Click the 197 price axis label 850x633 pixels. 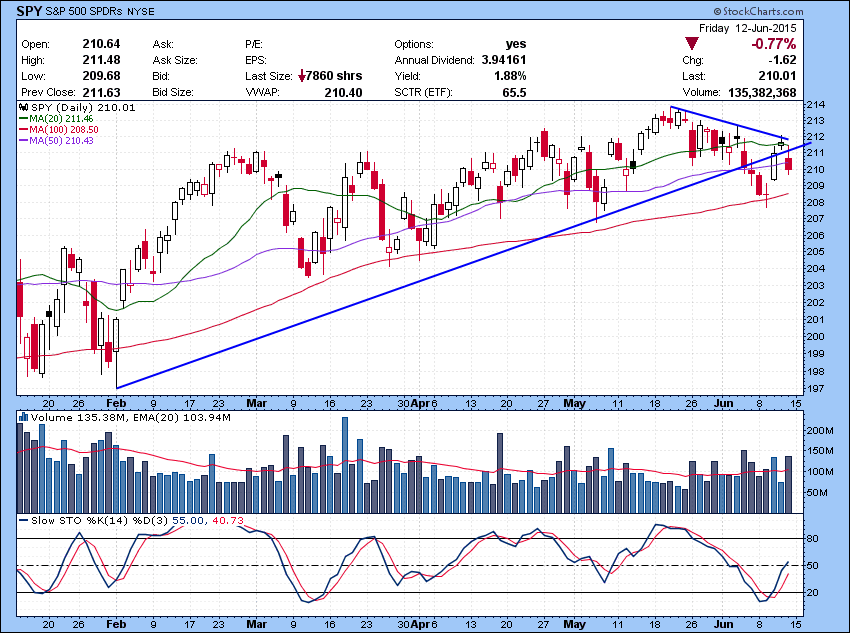pyautogui.click(x=815, y=389)
